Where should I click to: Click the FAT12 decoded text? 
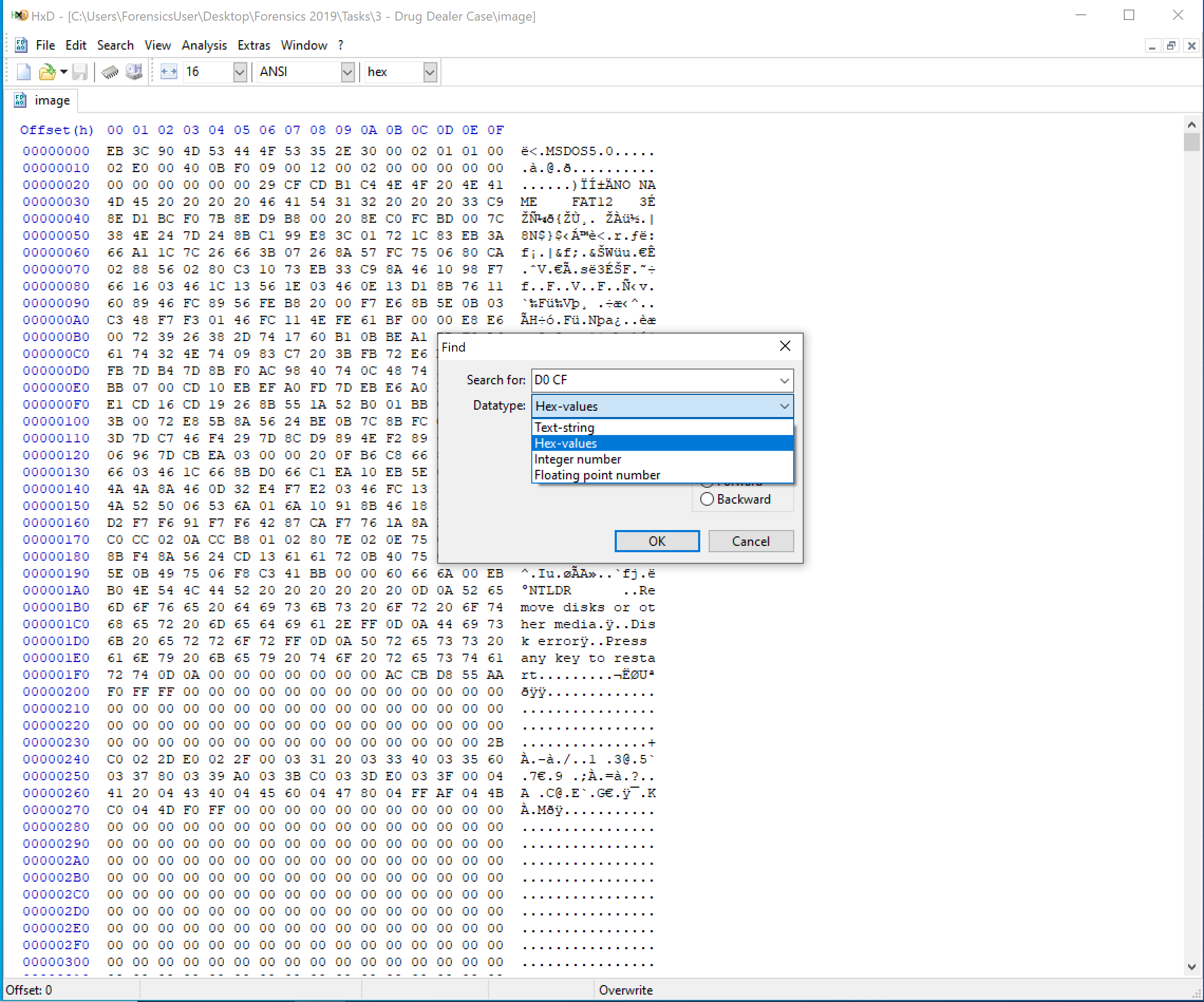[x=591, y=202]
